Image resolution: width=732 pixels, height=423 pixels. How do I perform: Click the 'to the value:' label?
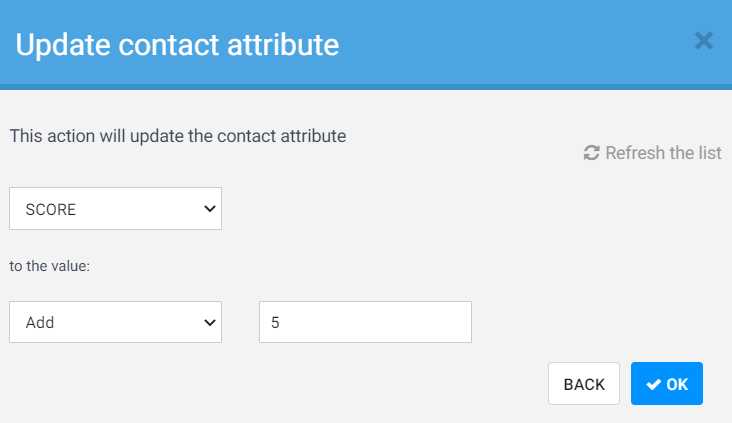click(x=51, y=268)
